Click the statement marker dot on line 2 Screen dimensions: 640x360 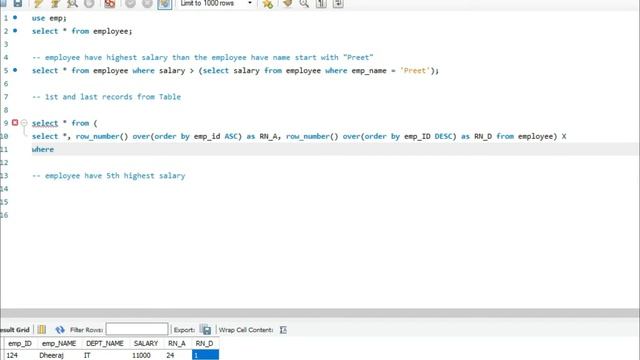pyautogui.click(x=15, y=31)
